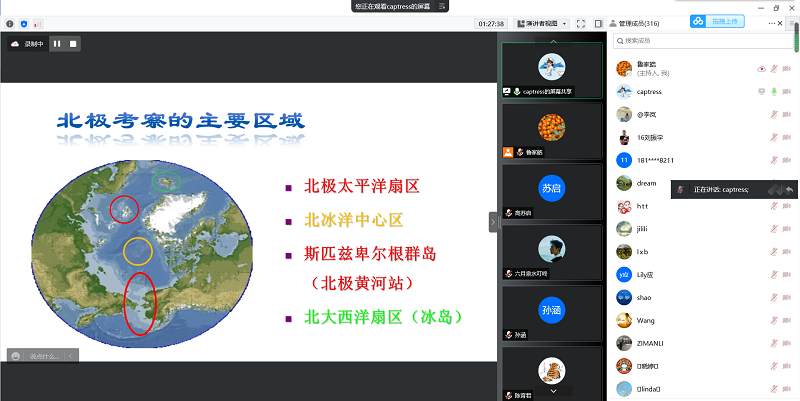Click the 搜索成员 search field
Screen dimensions: 800x401
click(x=700, y=41)
